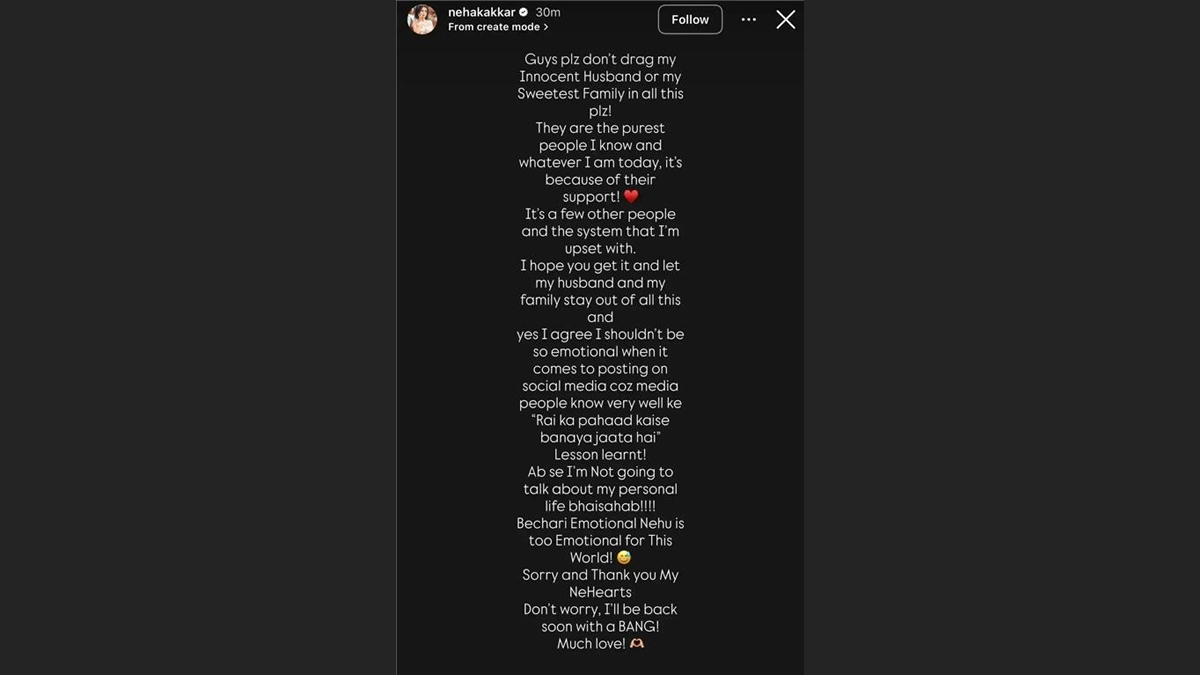The width and height of the screenshot is (1200, 675).
Task: Tap the 'Sorry and Thank you My' line
Action: 600,575
